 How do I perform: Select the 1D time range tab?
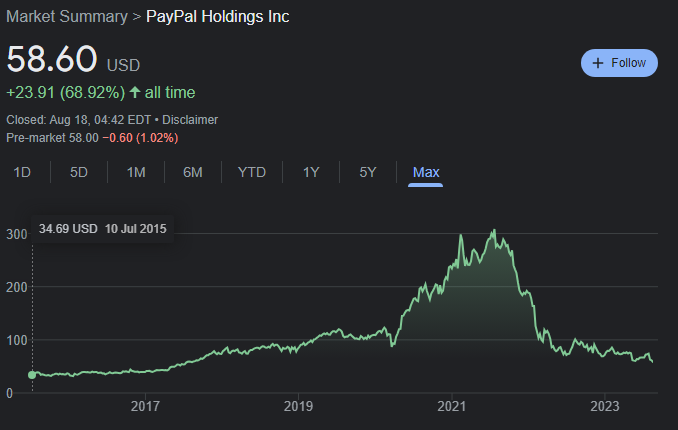click(22, 172)
